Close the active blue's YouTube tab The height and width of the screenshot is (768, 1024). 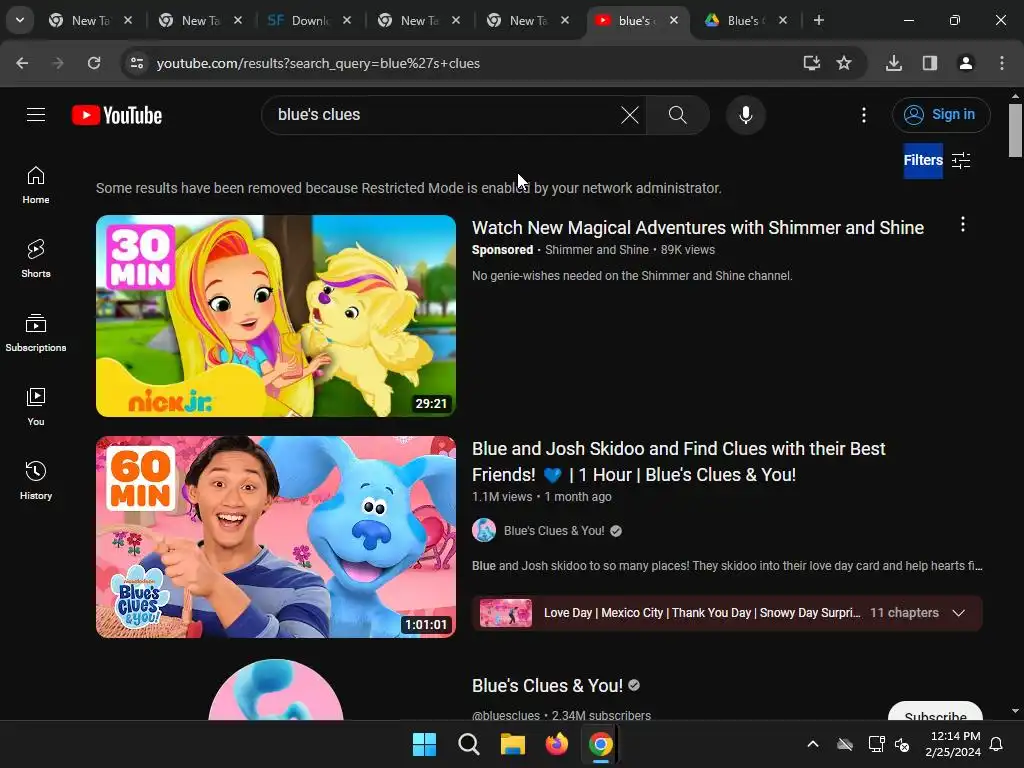click(673, 20)
